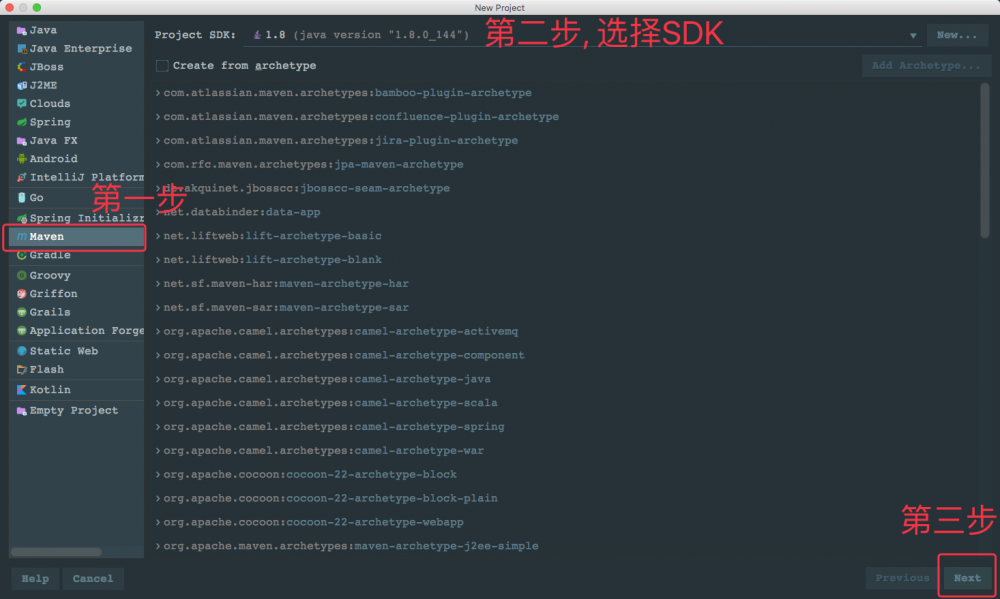
Task: Select camel-archetype-spring row
Action: coord(566,427)
